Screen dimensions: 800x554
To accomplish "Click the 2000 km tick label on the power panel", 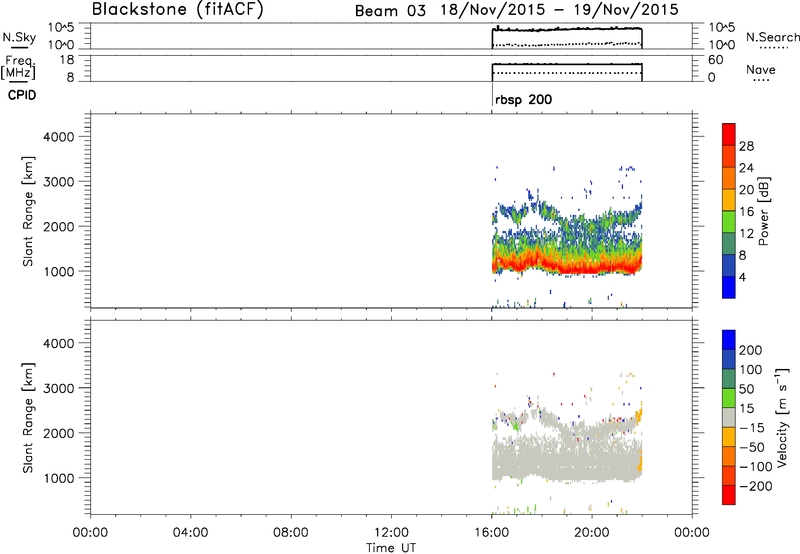I will point(59,226).
